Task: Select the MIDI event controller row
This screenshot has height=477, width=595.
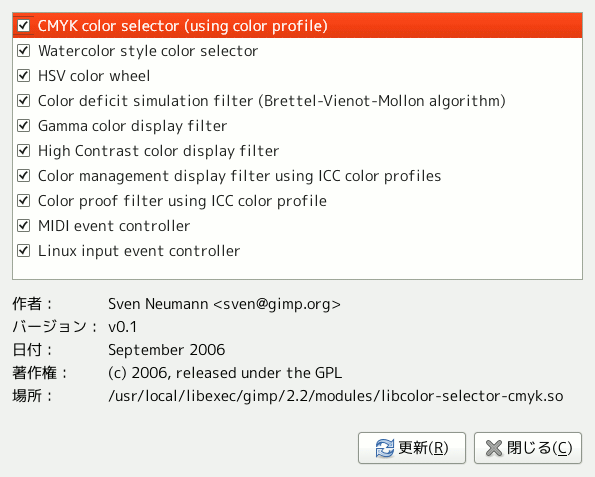Action: pos(298,225)
